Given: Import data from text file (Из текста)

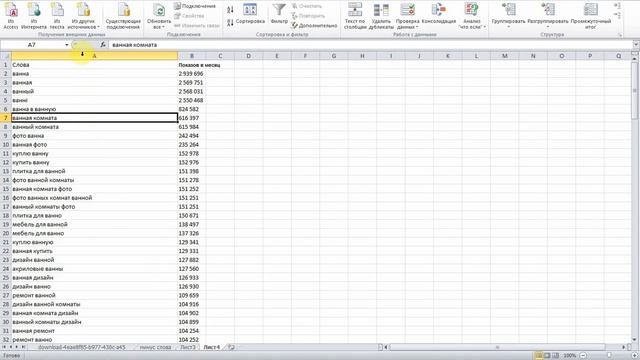Looking at the screenshot, I should click(57, 16).
